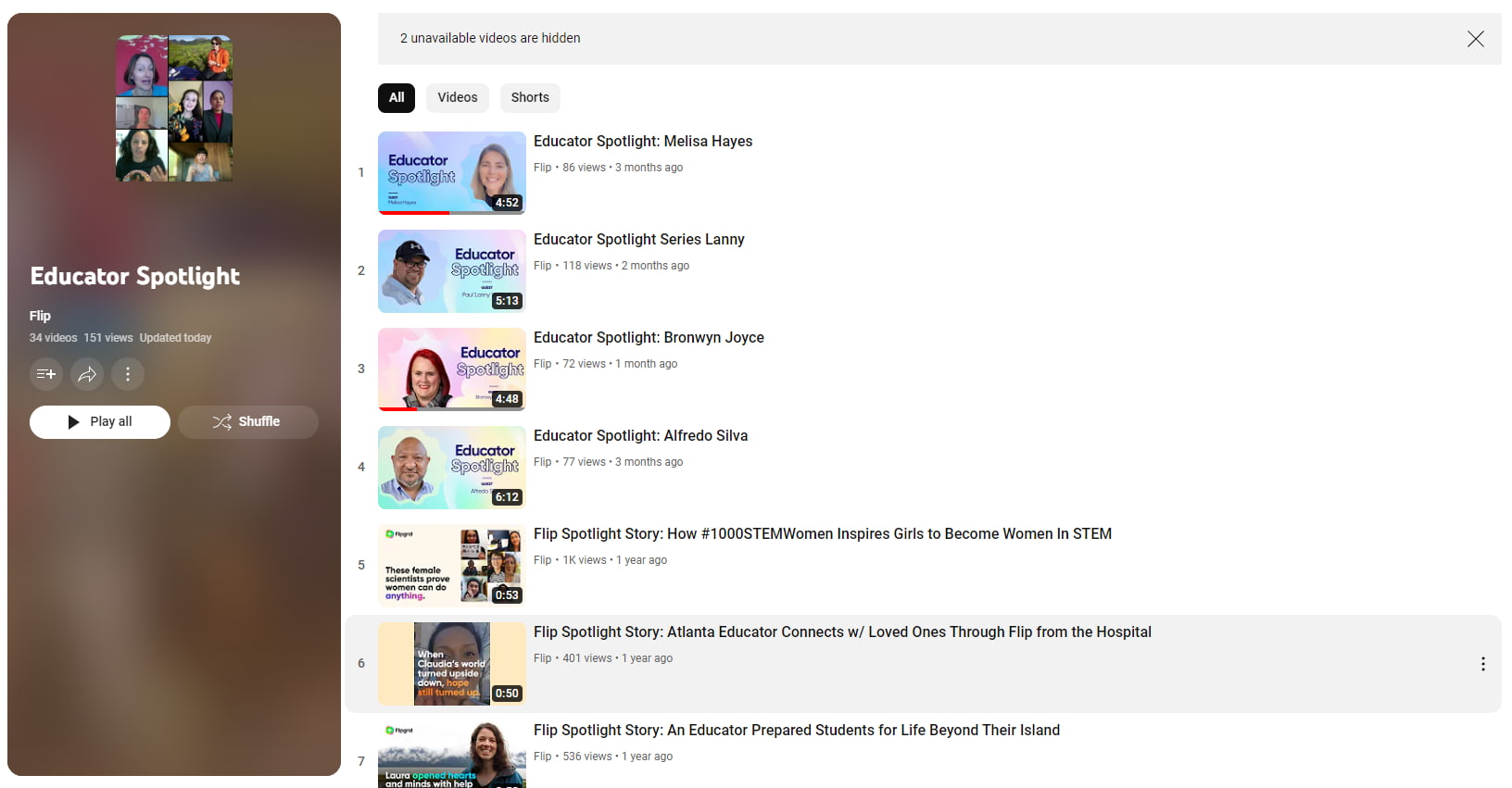
Task: Open Atlanta Educator Connects video title
Action: pyautogui.click(x=842, y=632)
